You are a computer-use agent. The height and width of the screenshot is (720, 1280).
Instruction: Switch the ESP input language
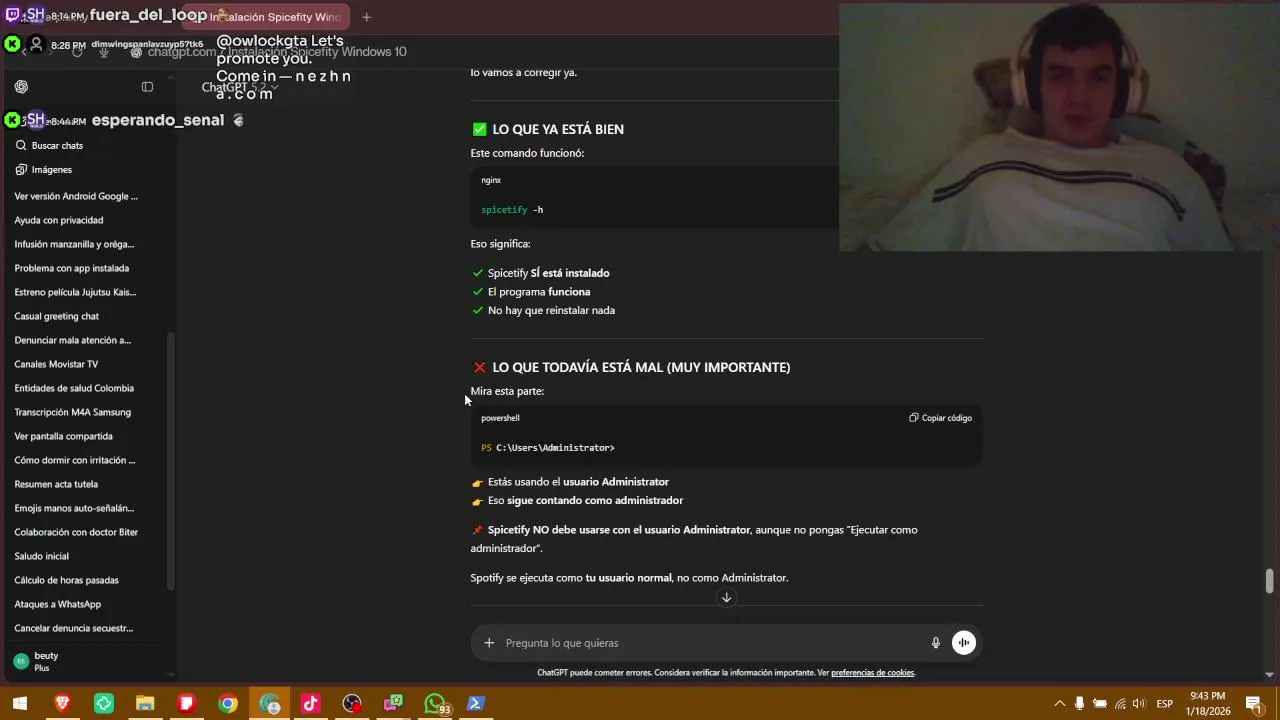point(1165,704)
